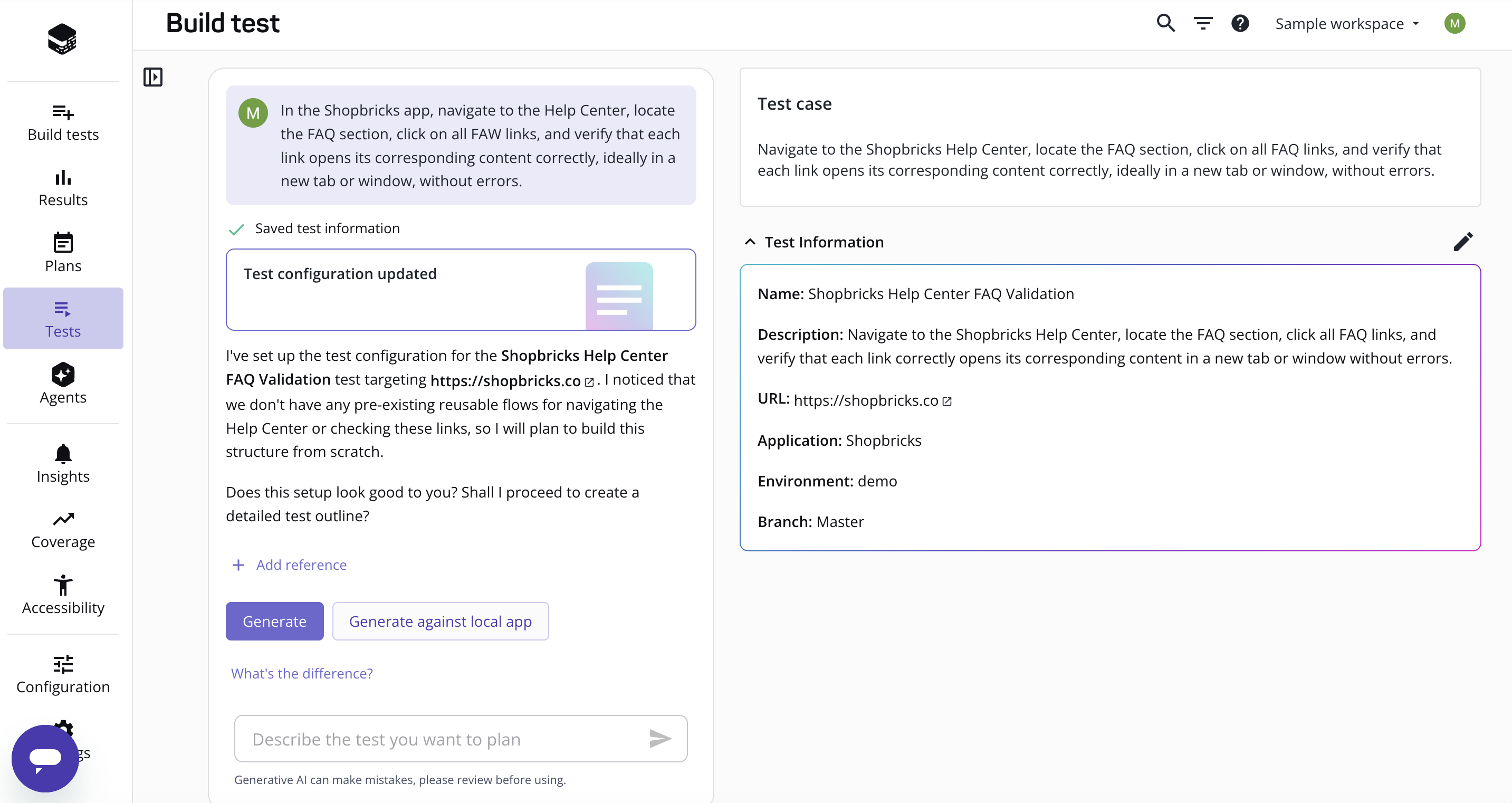Open the chat support bubble
Screen dimensions: 1512x803
pos(45,758)
